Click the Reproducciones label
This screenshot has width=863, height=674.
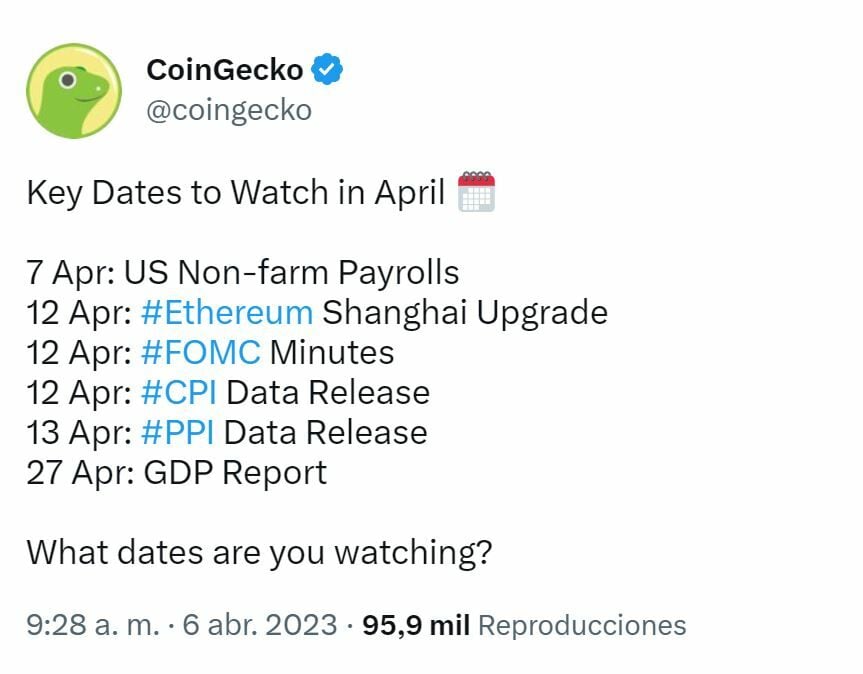(582, 625)
